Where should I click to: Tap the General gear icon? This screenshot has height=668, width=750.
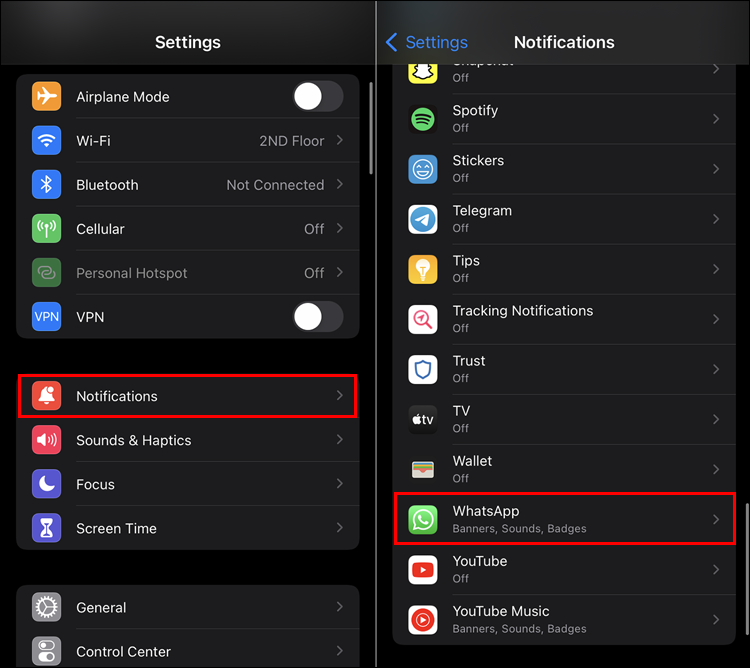click(46, 607)
